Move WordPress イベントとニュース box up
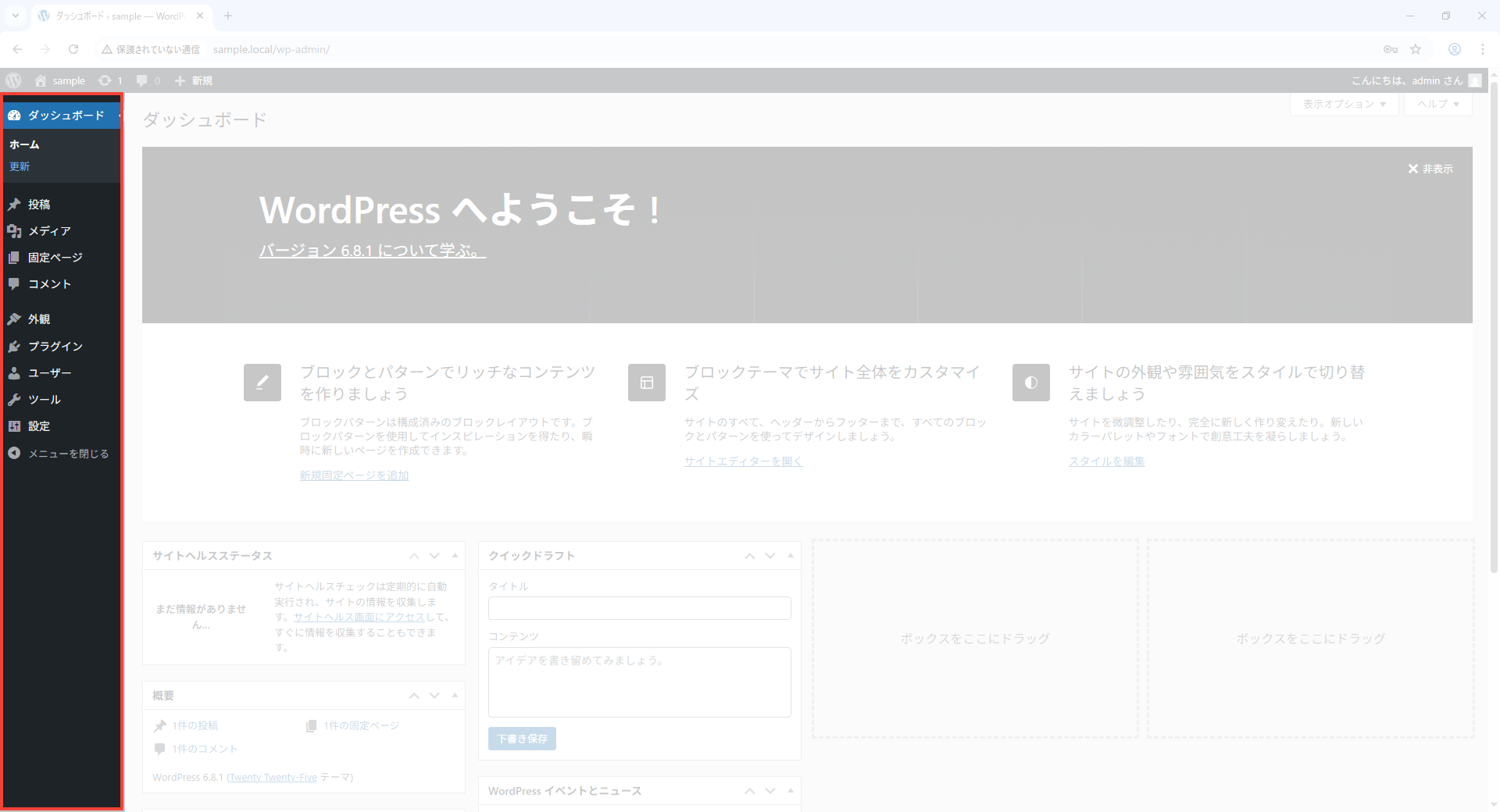The width and height of the screenshot is (1500, 812). (750, 791)
